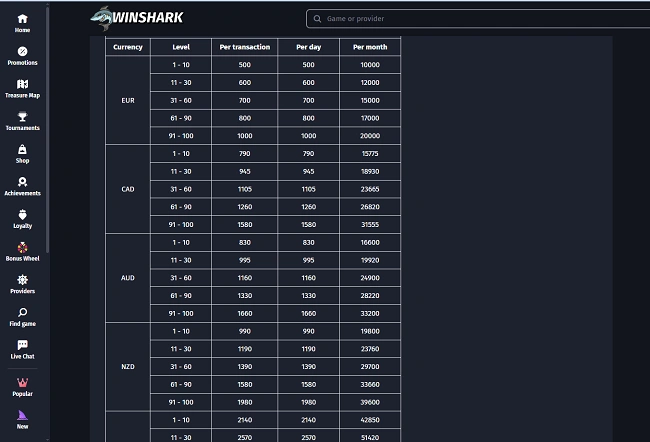The image size is (650, 442).
Task: Click AUD 31 - 60 level cell
Action: point(181,278)
